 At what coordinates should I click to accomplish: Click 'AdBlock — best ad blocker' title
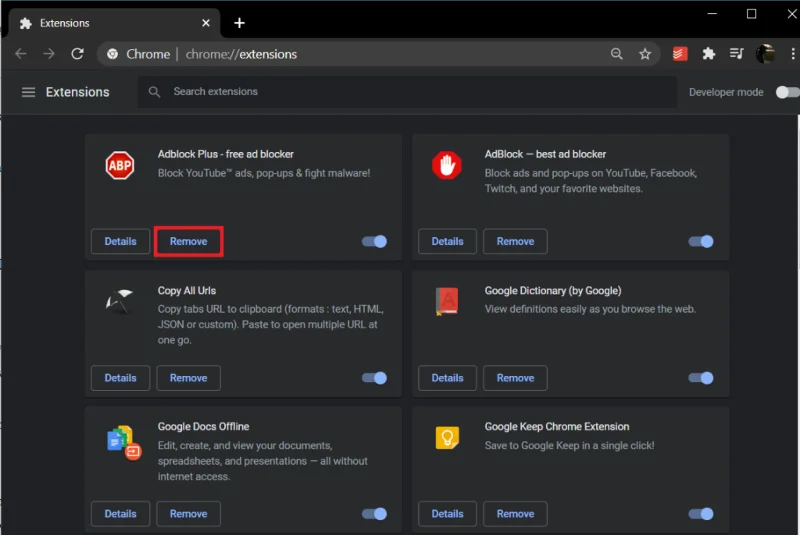pos(545,154)
